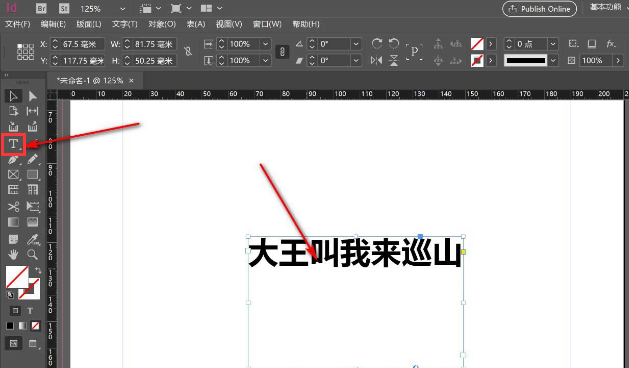This screenshot has height=368, width=629.
Task: Click the reference point locator grid
Action: [x=25, y=52]
